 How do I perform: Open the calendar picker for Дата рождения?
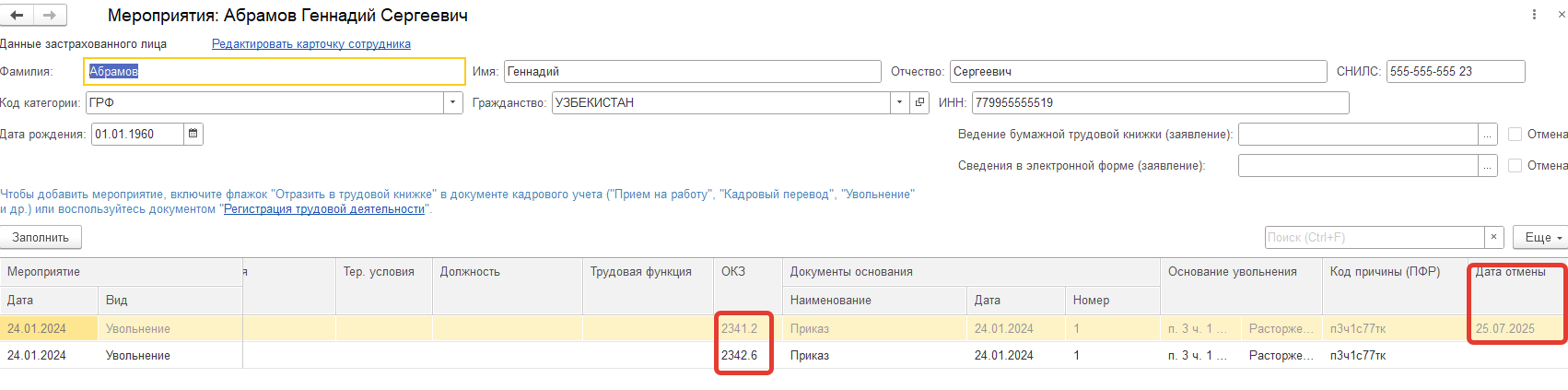(193, 135)
